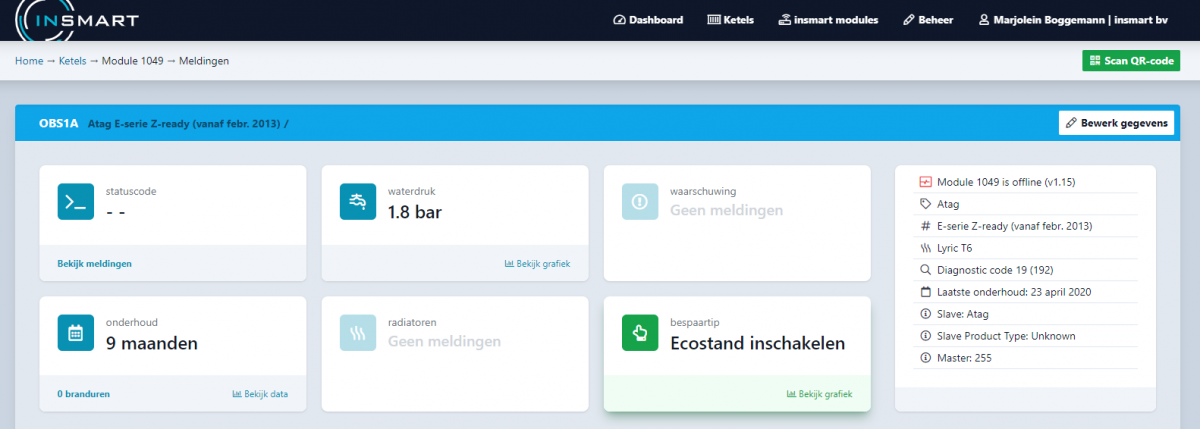The image size is (1200, 429).
Task: Click the onderhoud calendar icon
Action: [76, 333]
